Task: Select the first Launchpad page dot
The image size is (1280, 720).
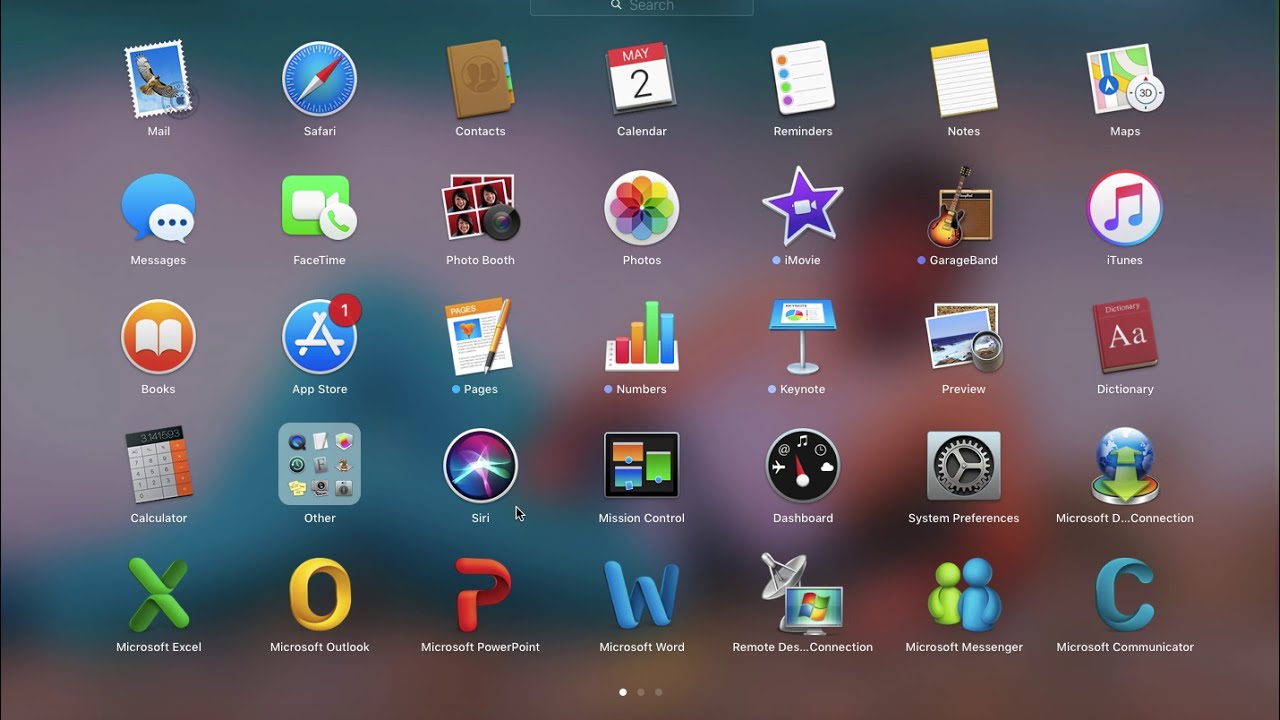Action: point(623,692)
